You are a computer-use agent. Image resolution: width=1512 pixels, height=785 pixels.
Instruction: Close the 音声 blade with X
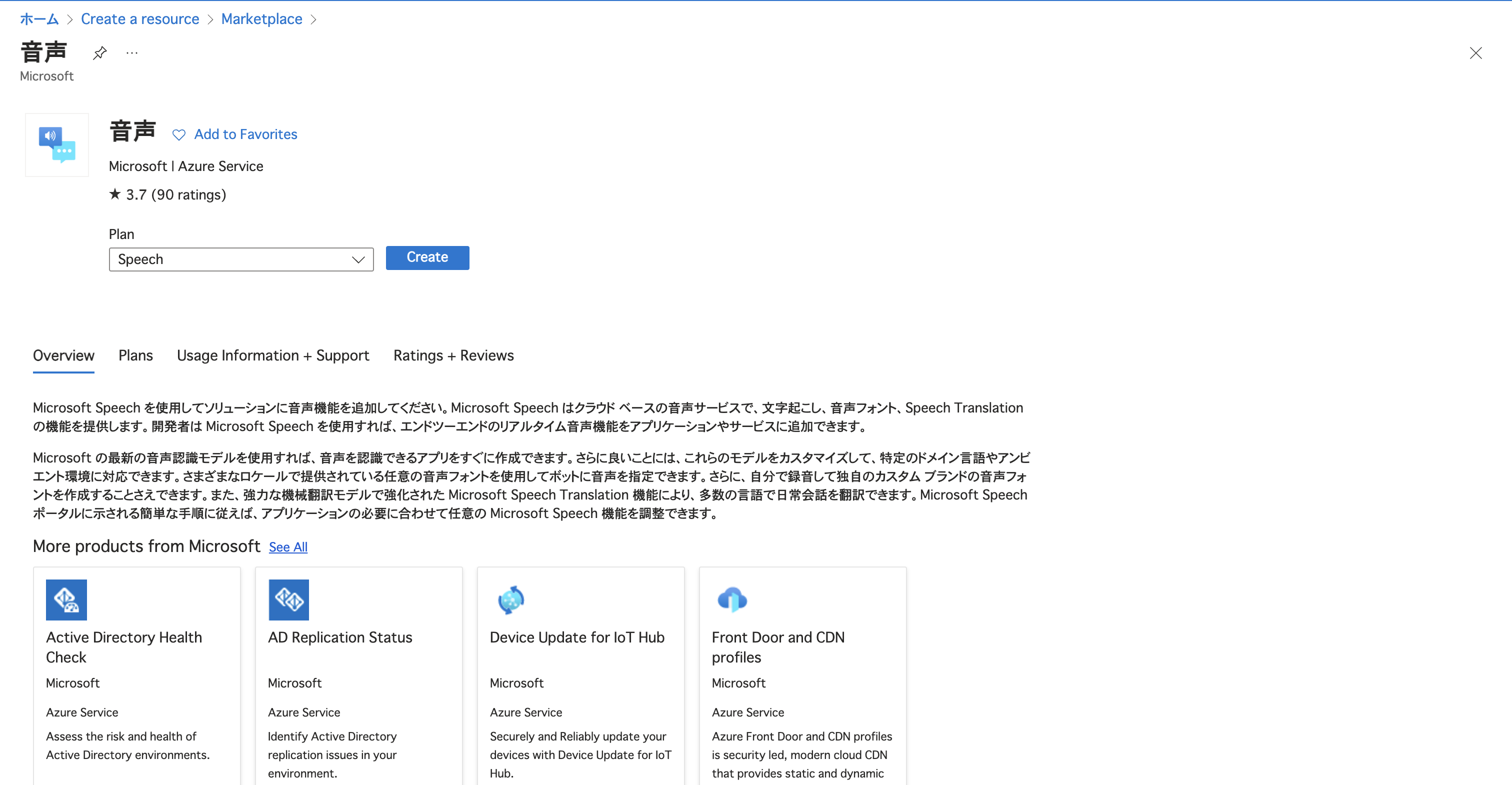click(1475, 53)
